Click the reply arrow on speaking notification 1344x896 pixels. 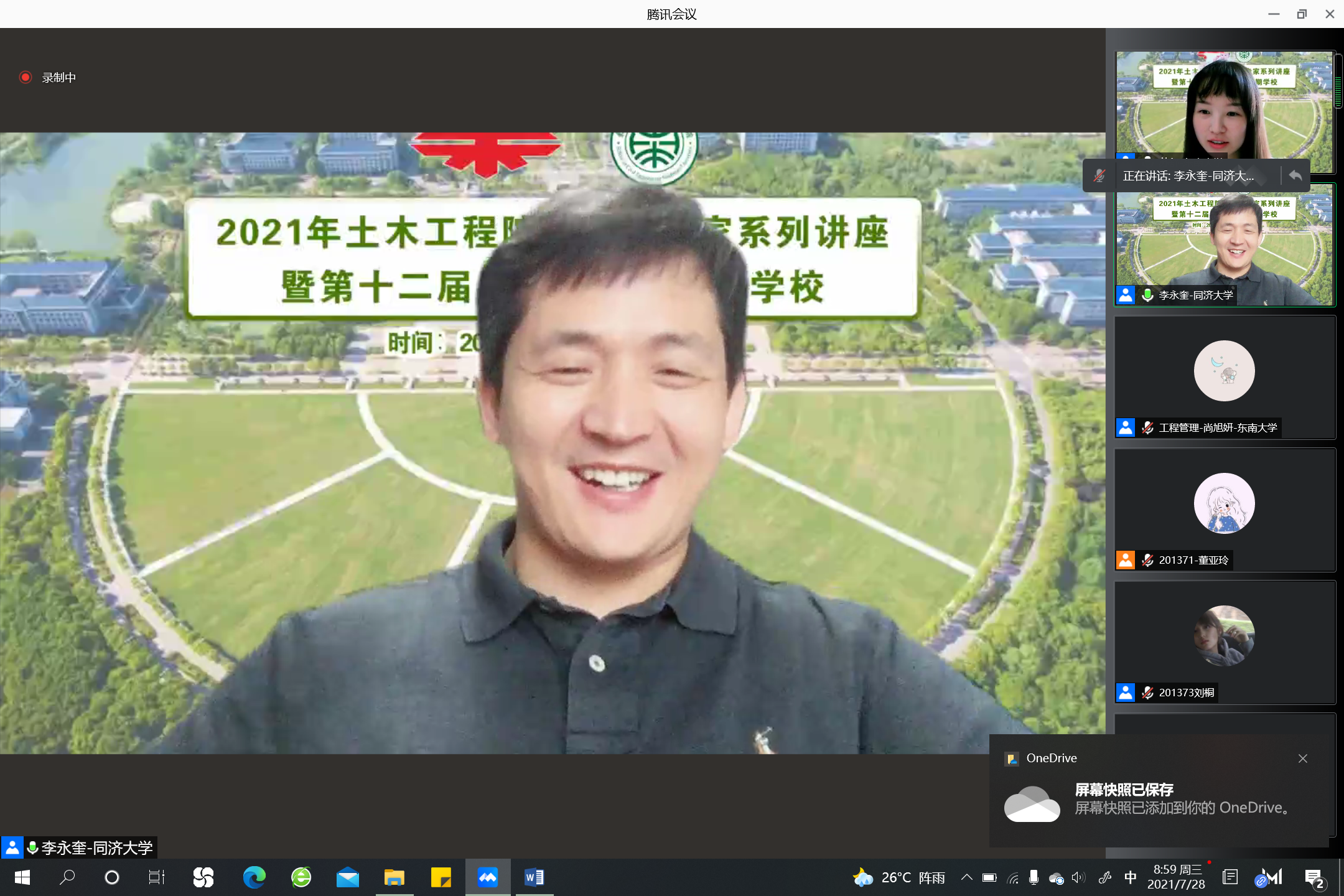coord(1295,176)
